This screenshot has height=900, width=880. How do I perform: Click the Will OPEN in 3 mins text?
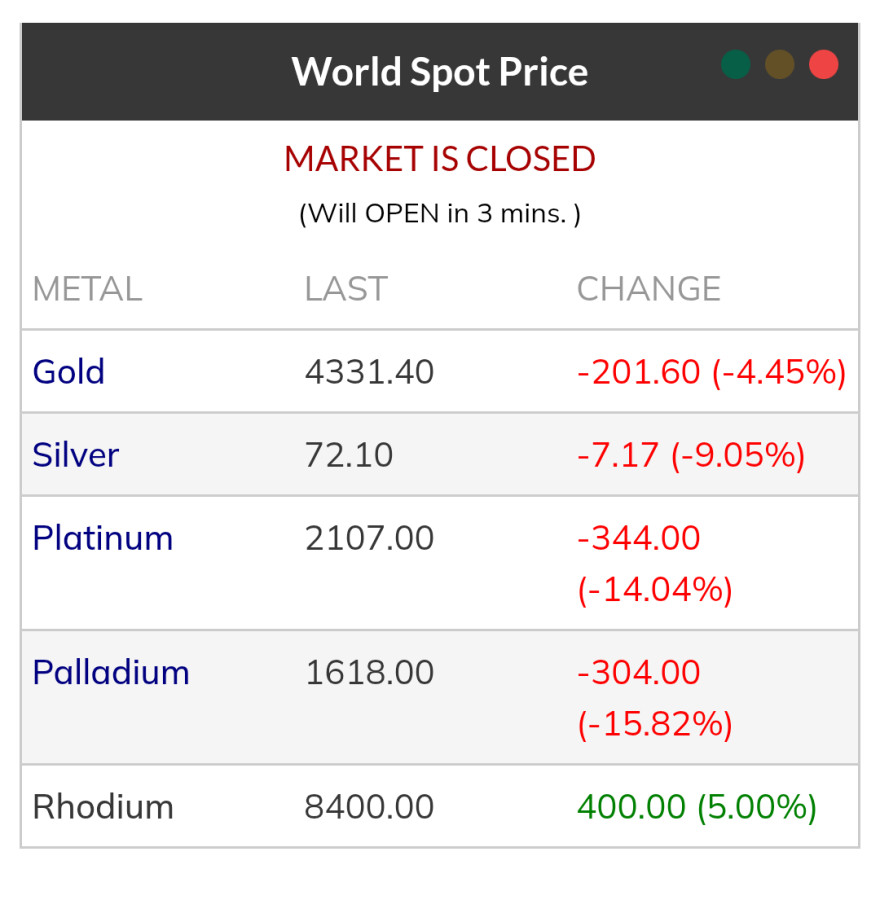pos(440,214)
